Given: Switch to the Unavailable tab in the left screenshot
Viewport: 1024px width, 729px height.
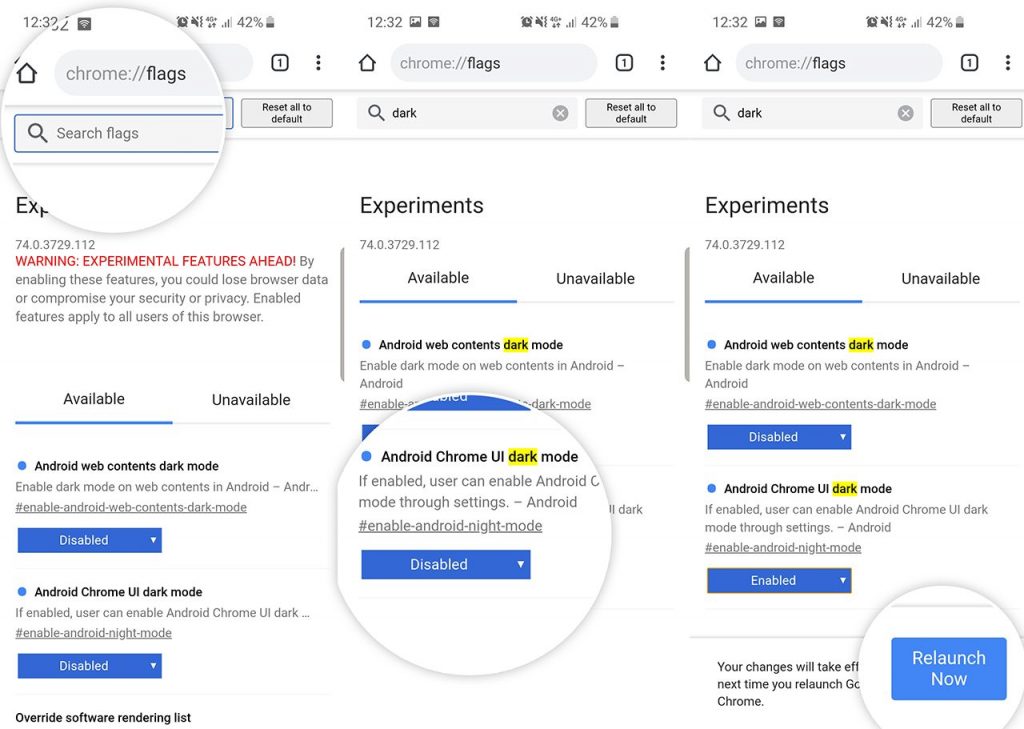Looking at the screenshot, I should pos(251,400).
